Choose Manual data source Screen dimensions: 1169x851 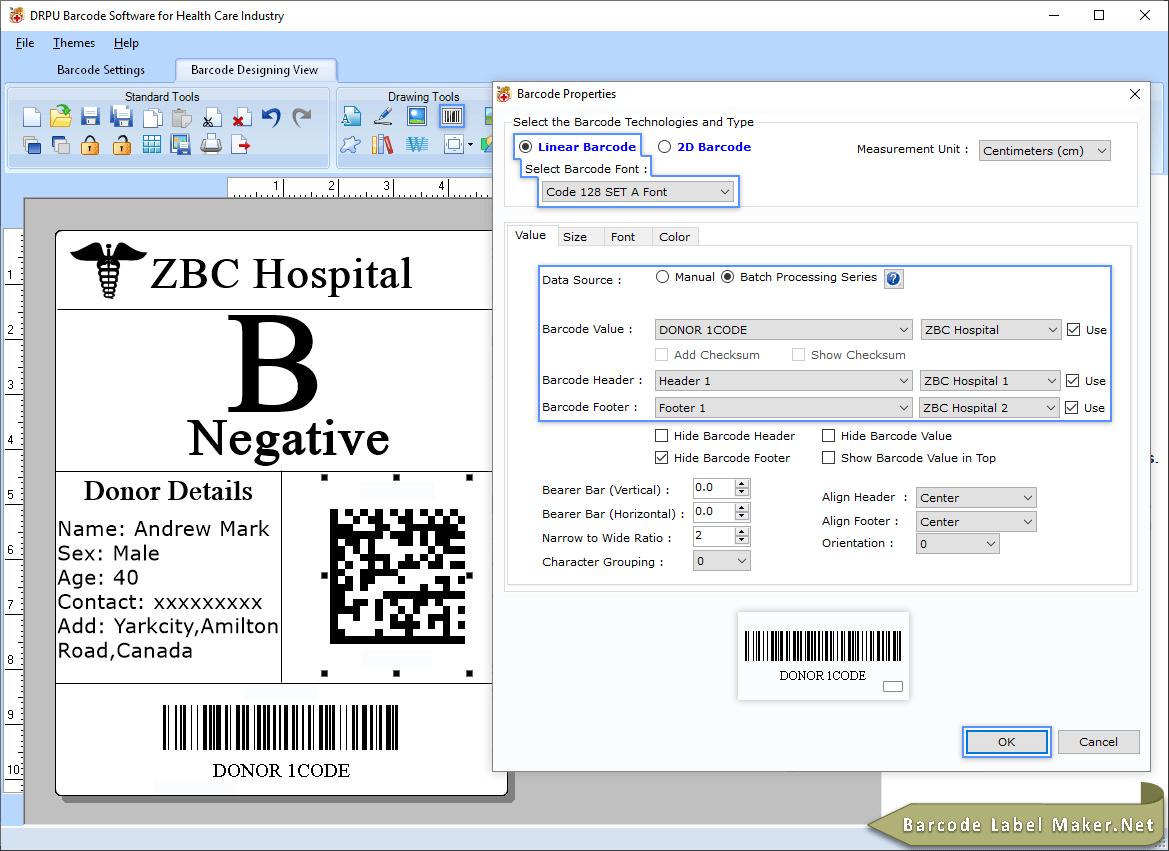click(662, 277)
